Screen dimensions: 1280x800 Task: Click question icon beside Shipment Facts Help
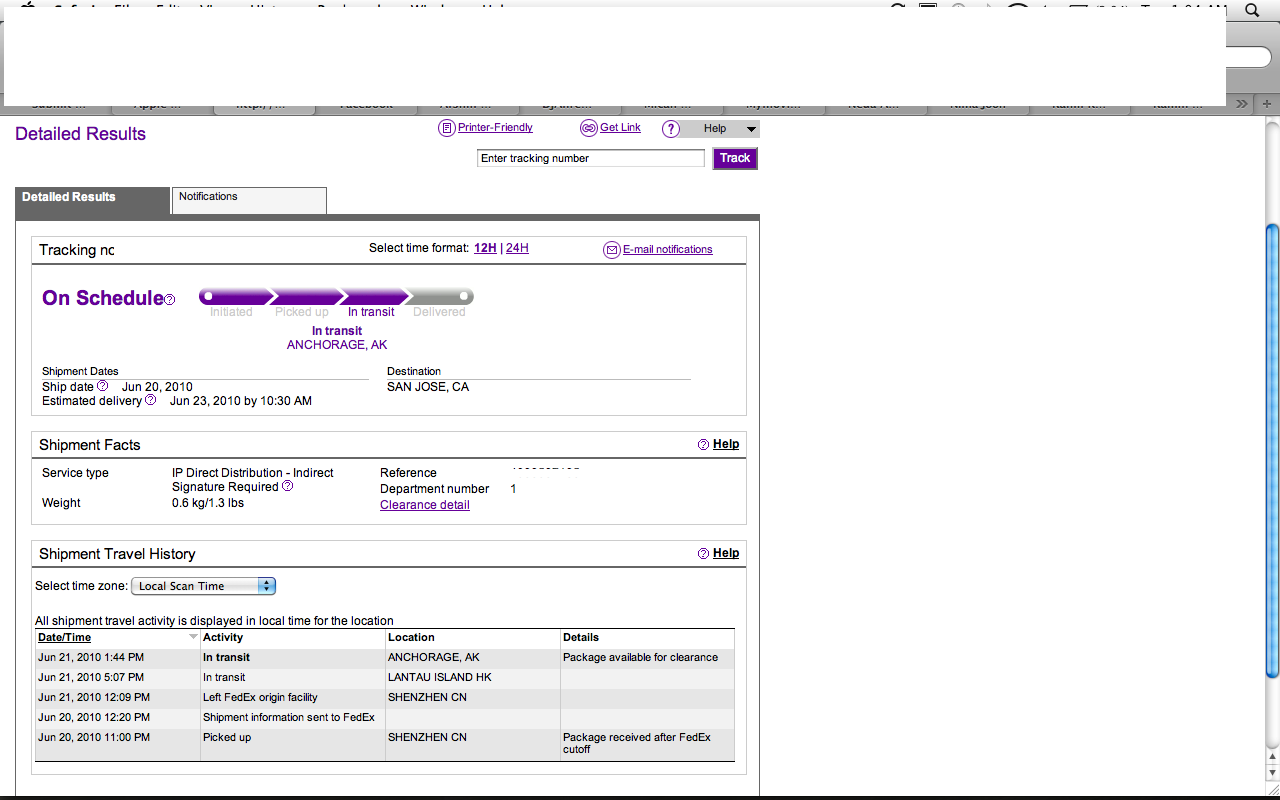pos(703,444)
